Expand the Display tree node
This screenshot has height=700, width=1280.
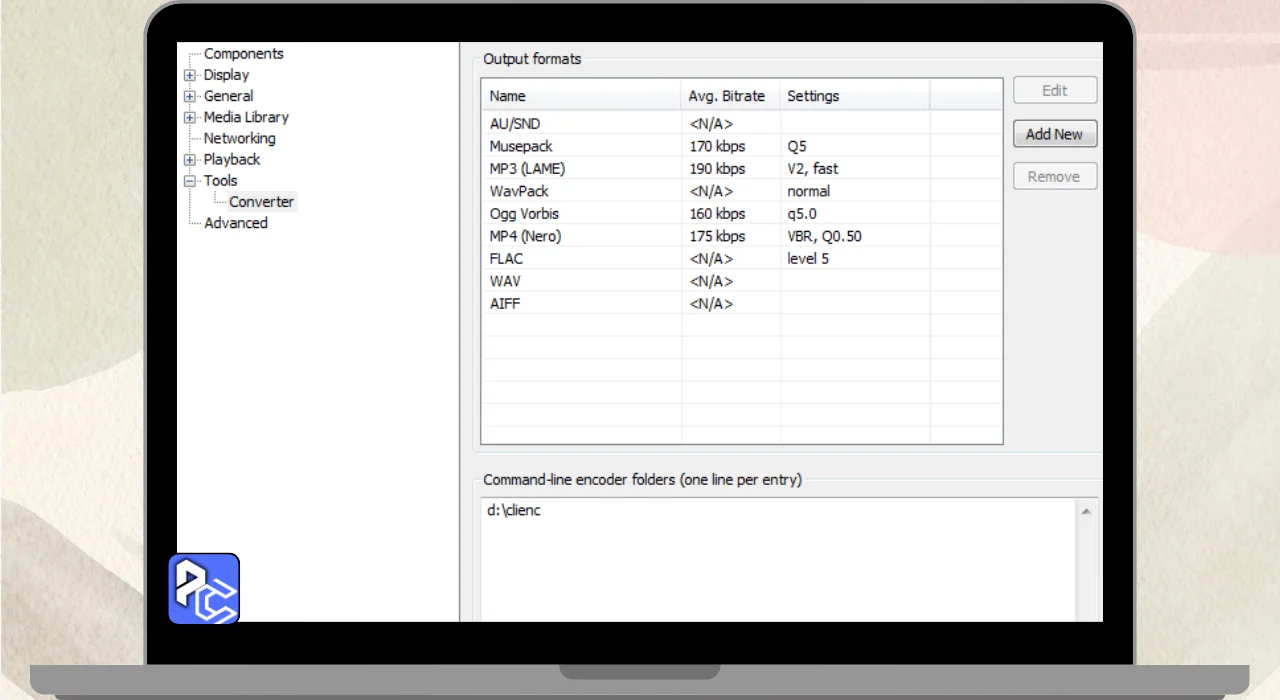(x=190, y=75)
